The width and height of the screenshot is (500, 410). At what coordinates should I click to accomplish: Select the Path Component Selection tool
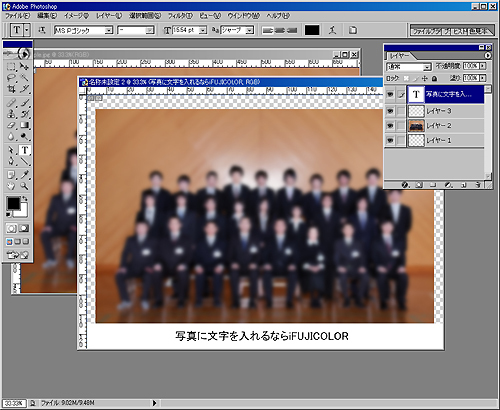pos(11,150)
